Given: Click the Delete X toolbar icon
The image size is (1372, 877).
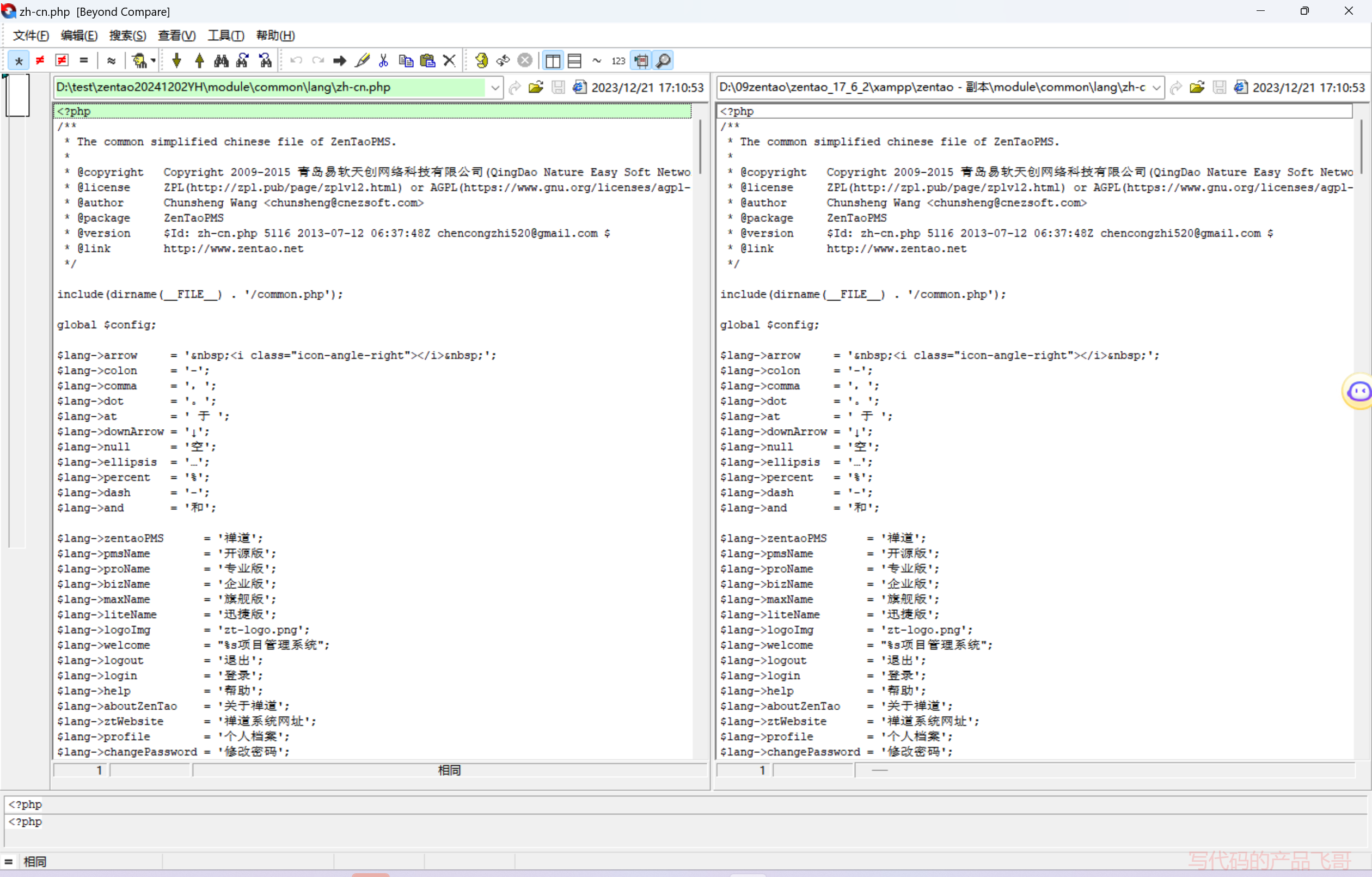Looking at the screenshot, I should point(450,60).
